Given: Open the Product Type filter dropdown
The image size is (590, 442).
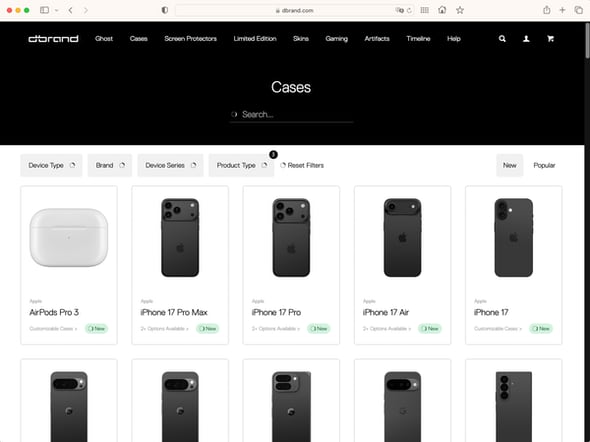Looking at the screenshot, I should tap(241, 165).
